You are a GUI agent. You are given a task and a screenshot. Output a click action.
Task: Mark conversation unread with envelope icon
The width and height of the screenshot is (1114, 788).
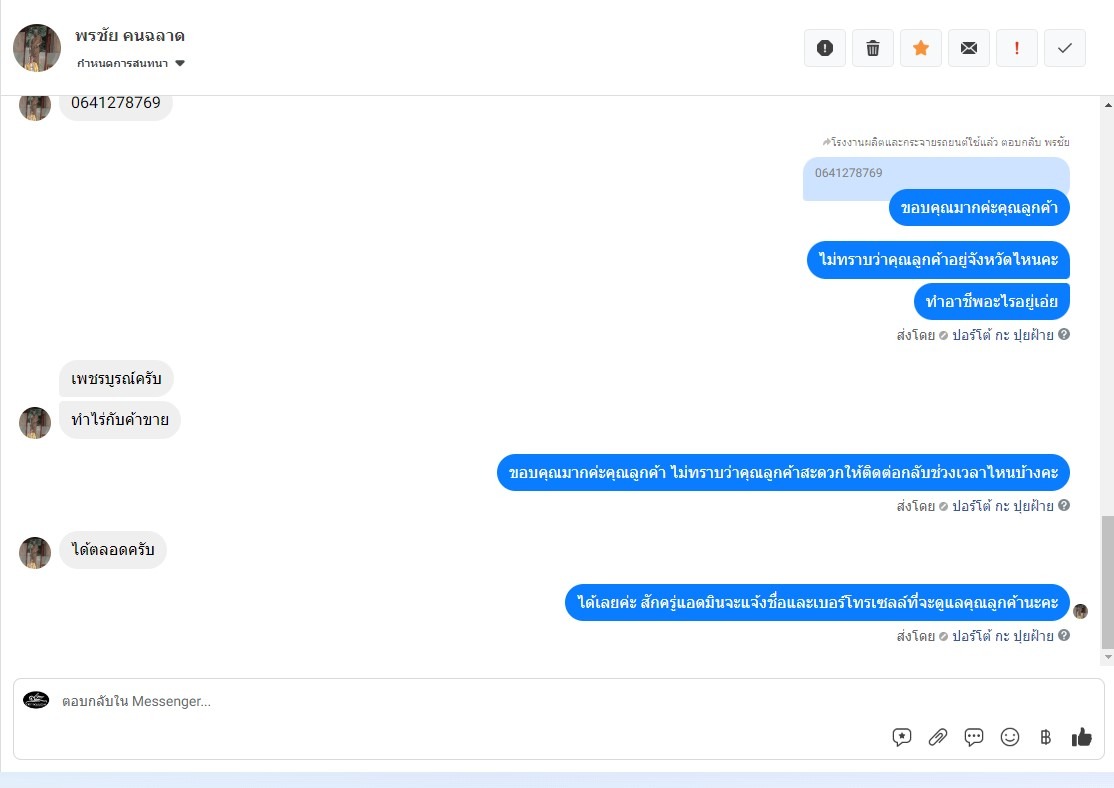[x=969, y=48]
